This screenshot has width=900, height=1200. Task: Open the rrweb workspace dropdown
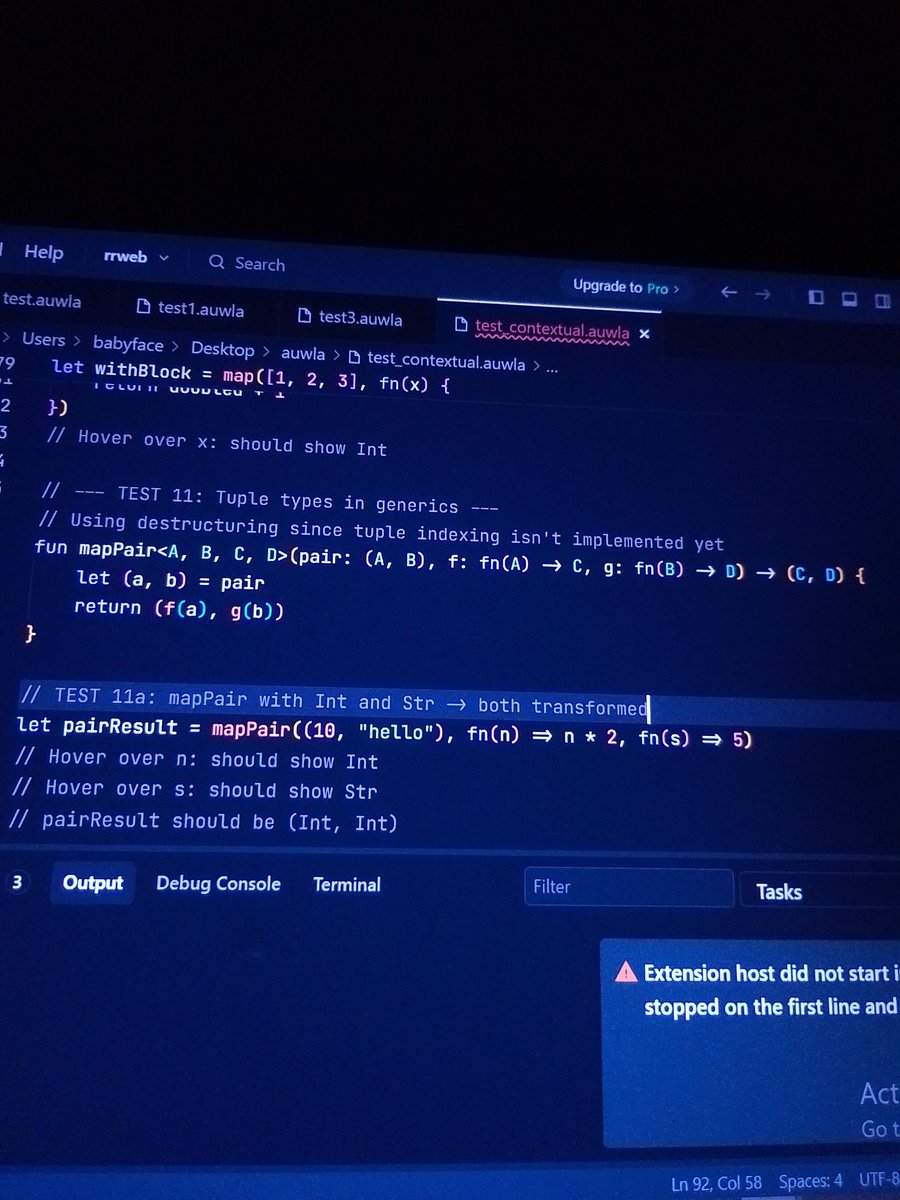coord(136,257)
